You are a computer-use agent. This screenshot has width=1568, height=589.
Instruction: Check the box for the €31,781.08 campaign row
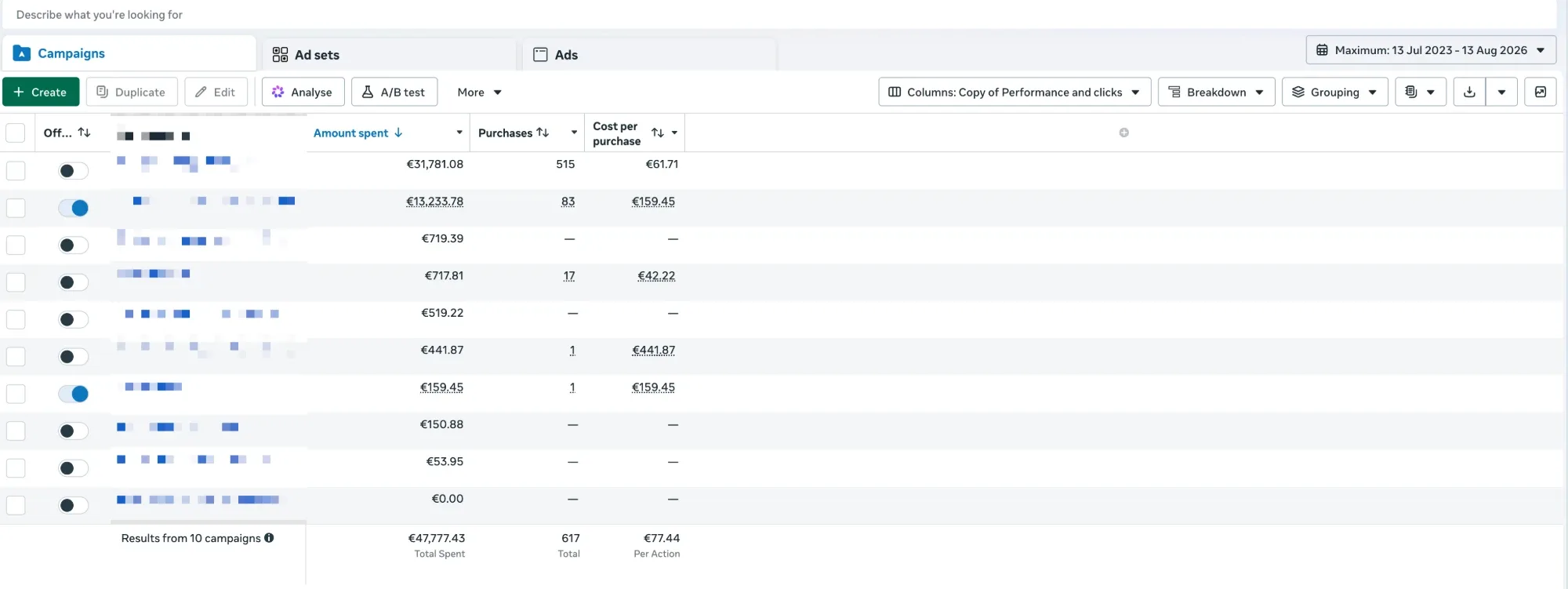coord(16,170)
